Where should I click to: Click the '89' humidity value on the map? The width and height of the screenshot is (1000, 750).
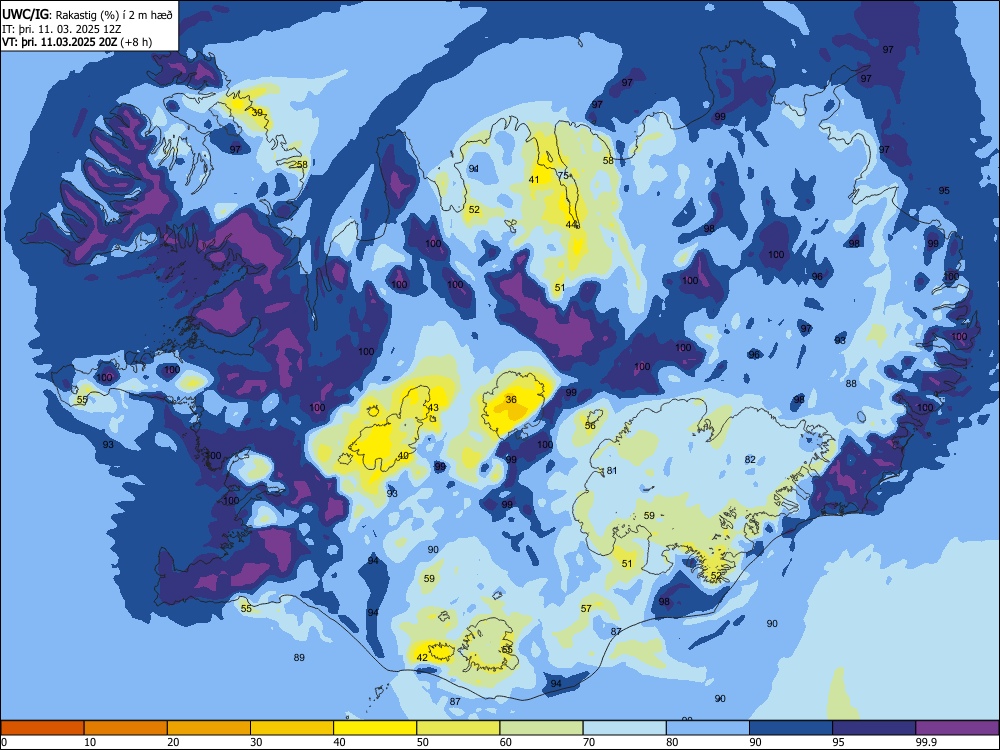point(299,658)
